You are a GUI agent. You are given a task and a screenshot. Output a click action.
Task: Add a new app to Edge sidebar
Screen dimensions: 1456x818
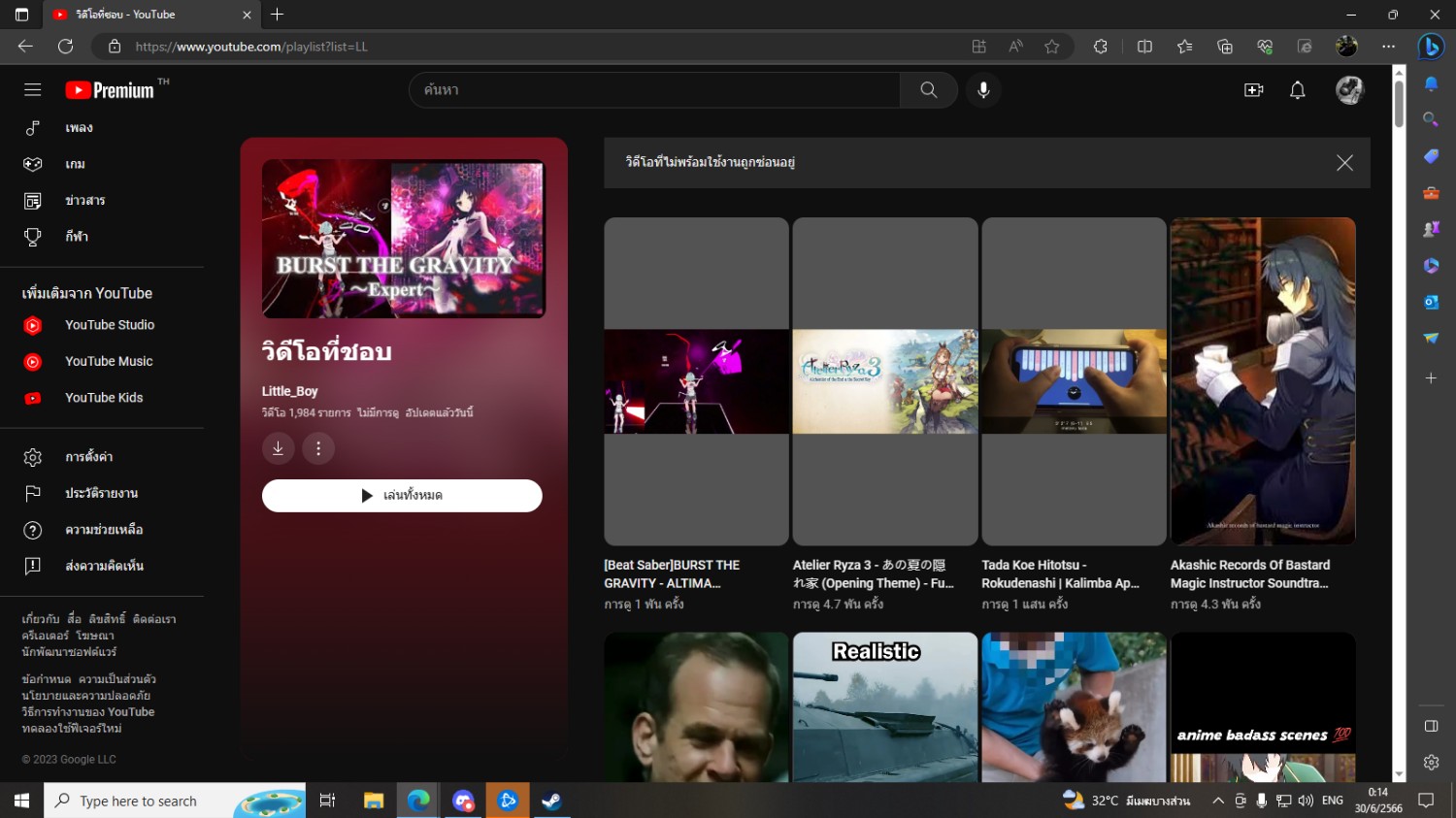click(x=1431, y=378)
